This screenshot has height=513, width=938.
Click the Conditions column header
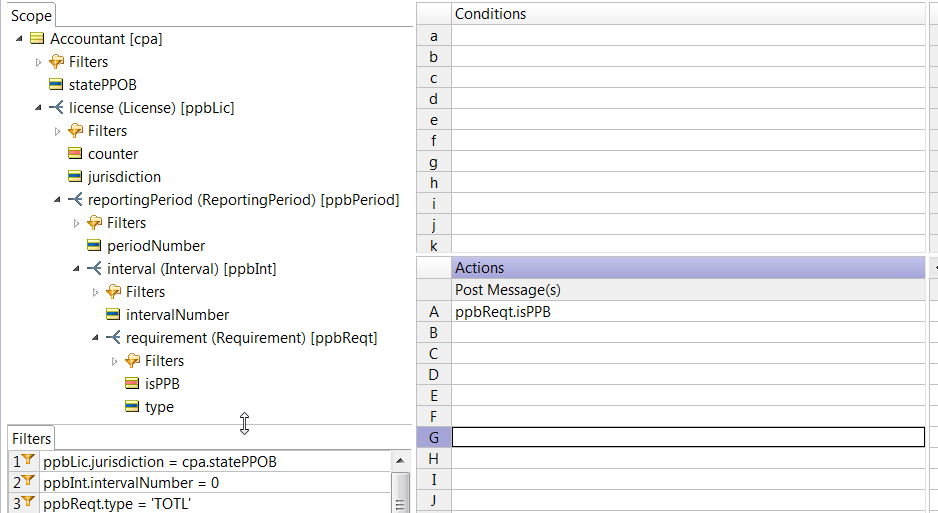click(688, 14)
